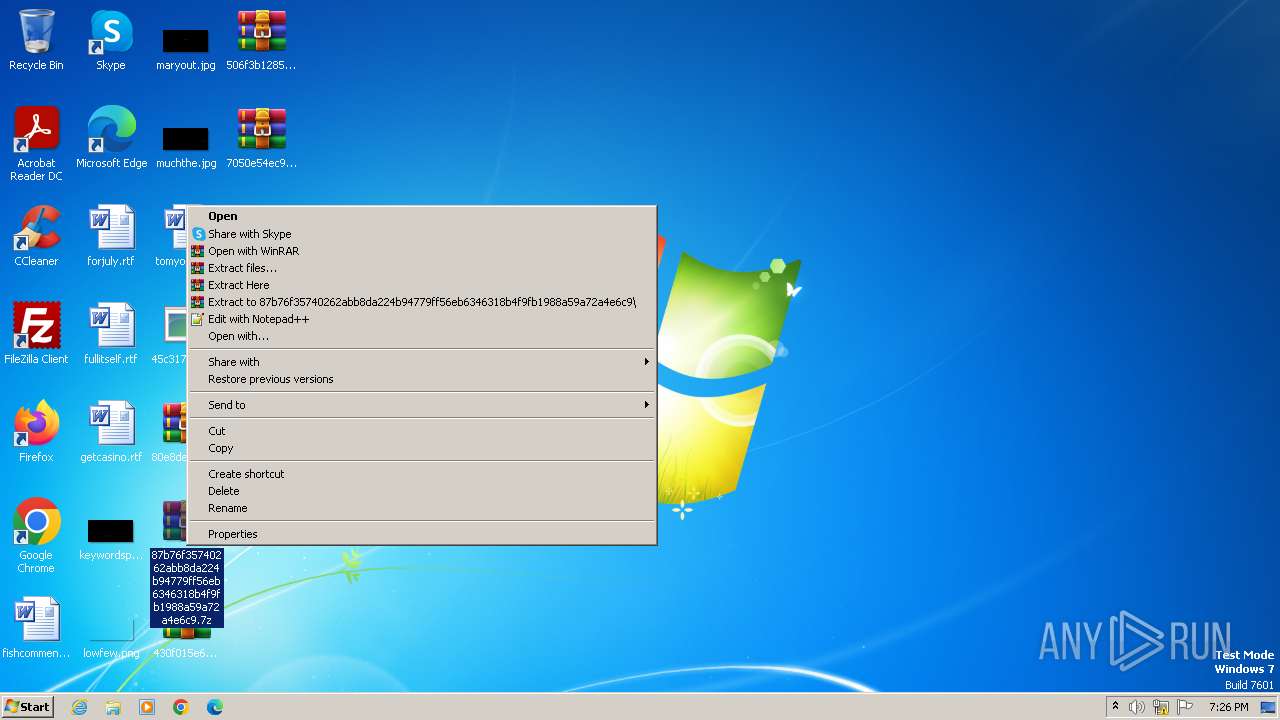Show hidden tray icons arrow
This screenshot has height=720, width=1280.
click(x=1115, y=706)
